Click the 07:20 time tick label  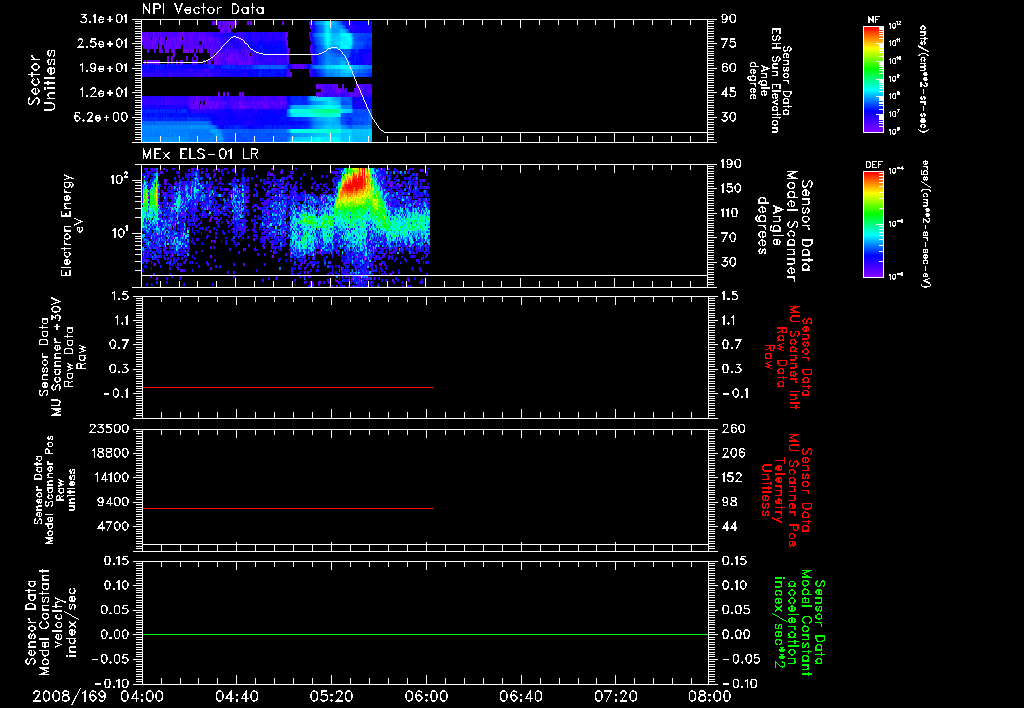click(615, 696)
